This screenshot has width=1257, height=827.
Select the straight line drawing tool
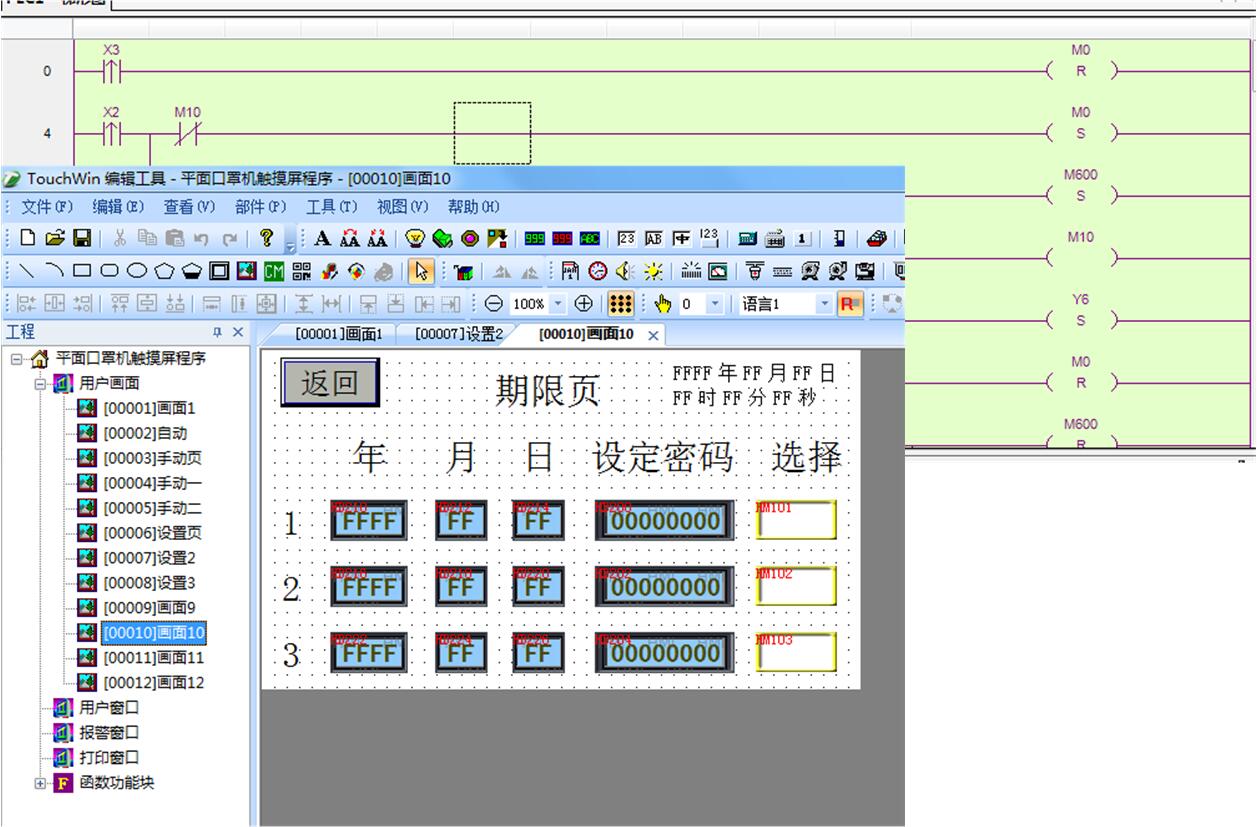pos(27,271)
